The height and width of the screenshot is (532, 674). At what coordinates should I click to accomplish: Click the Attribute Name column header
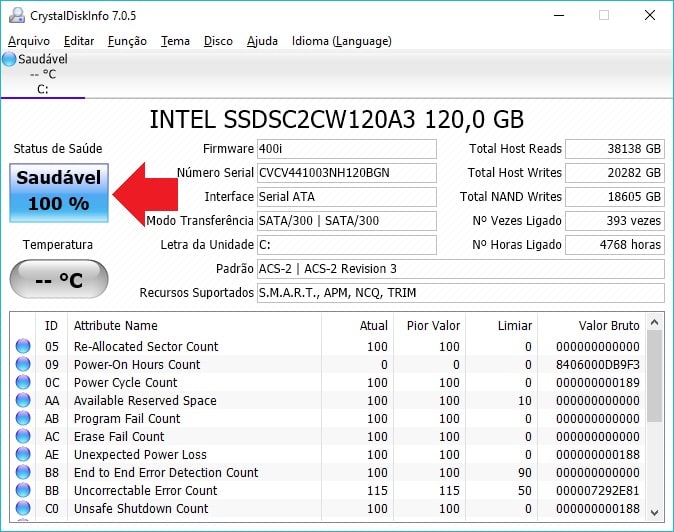(194, 325)
